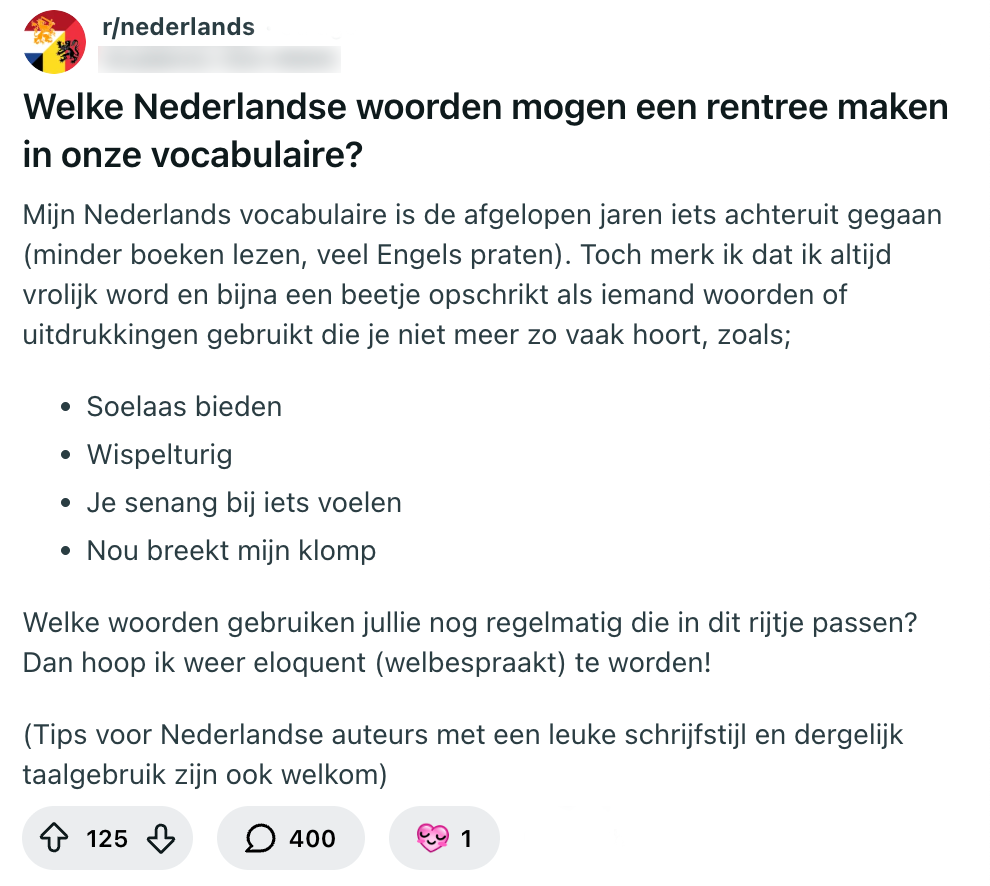Go to the r/nederlands subreddit name link
This screenshot has width=990, height=886.
coord(179,27)
